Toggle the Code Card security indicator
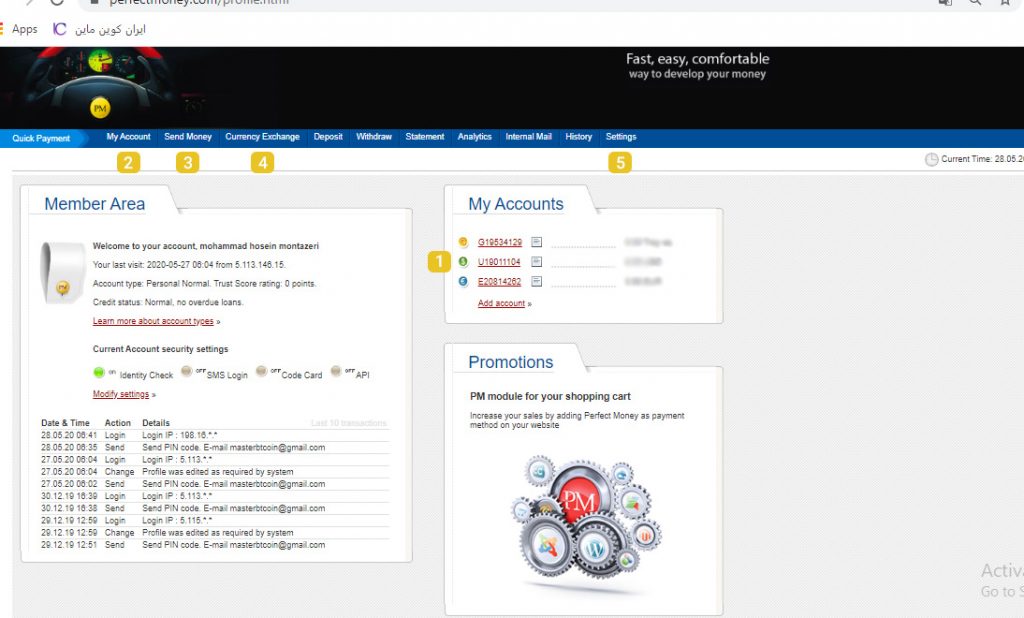Viewport: 1024px width, 618px height. point(261,371)
